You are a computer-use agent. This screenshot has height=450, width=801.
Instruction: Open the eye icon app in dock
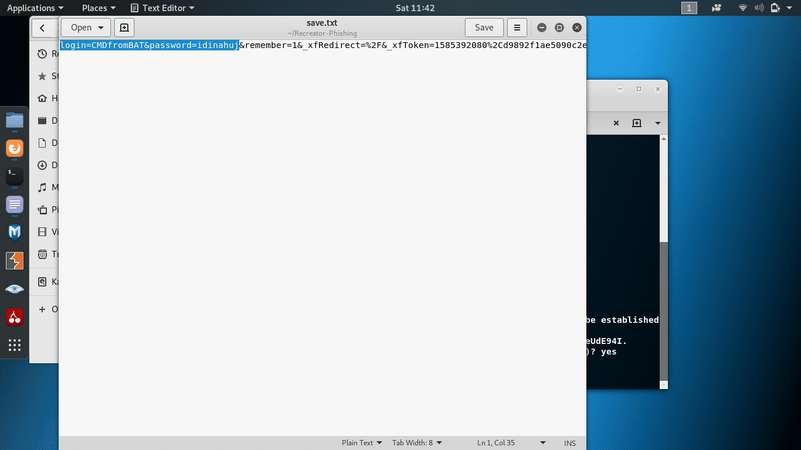point(14,289)
